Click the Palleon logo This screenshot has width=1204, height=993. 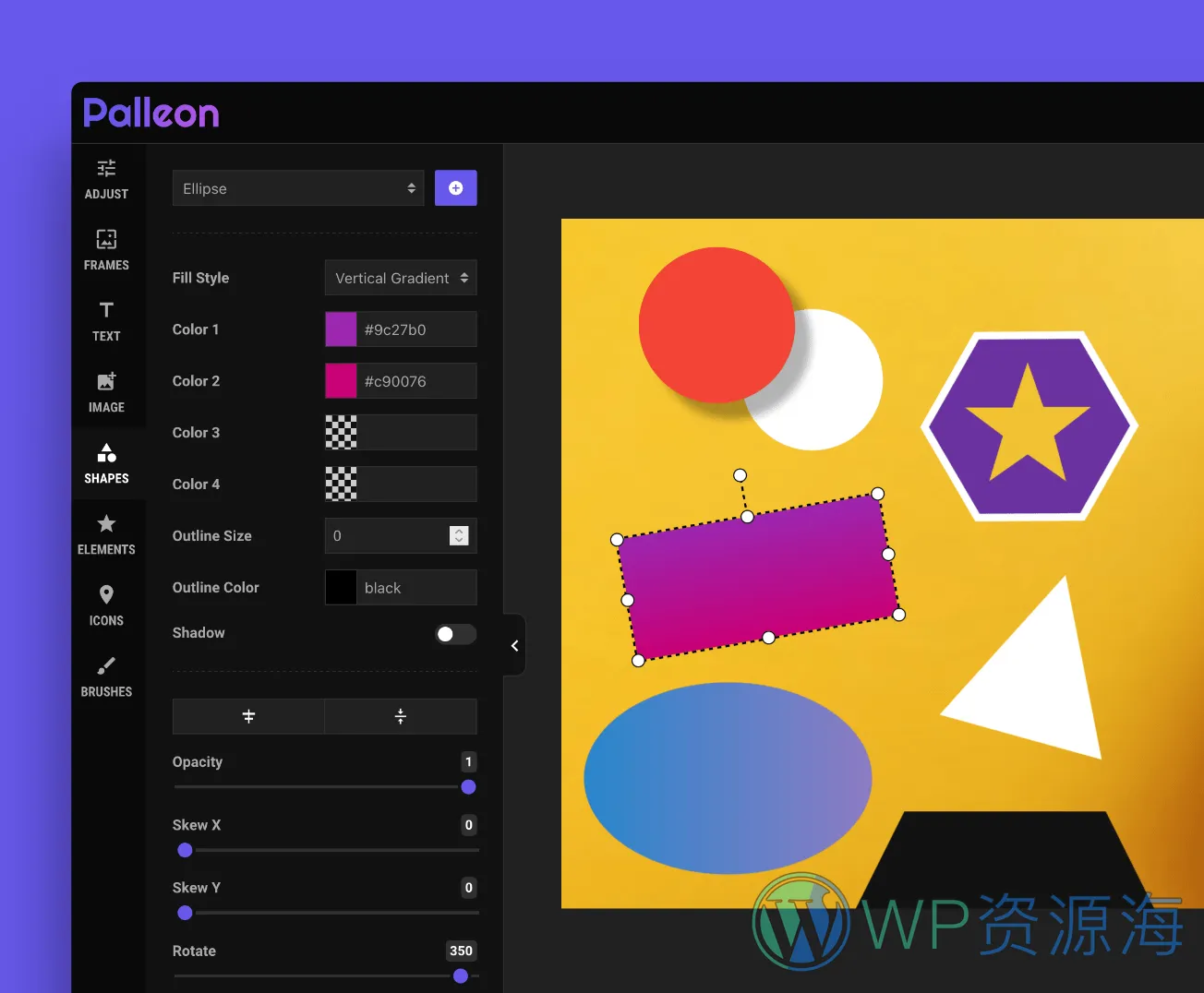tap(150, 112)
